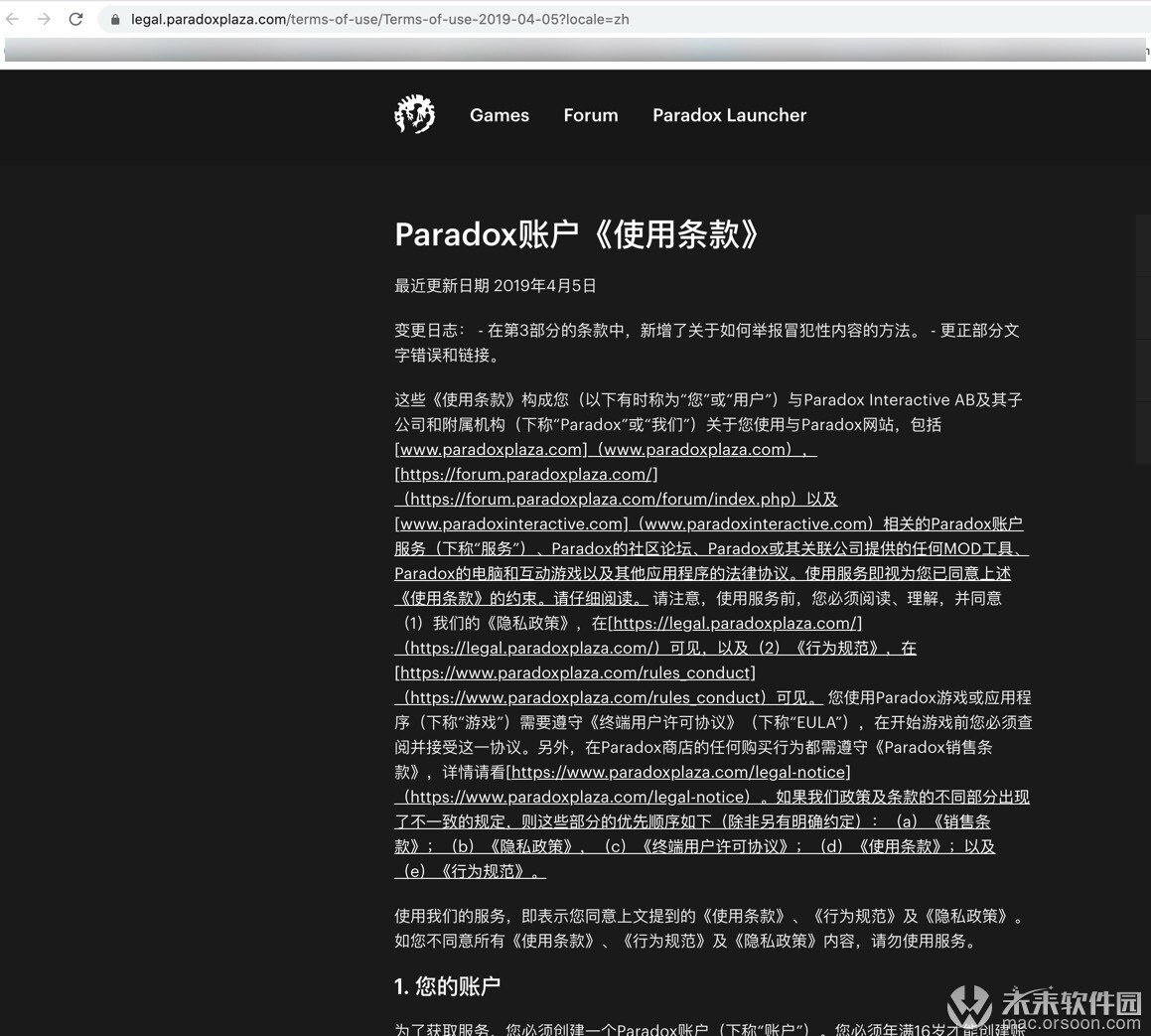
Task: Go back using the browser back arrow
Action: pos(13,19)
